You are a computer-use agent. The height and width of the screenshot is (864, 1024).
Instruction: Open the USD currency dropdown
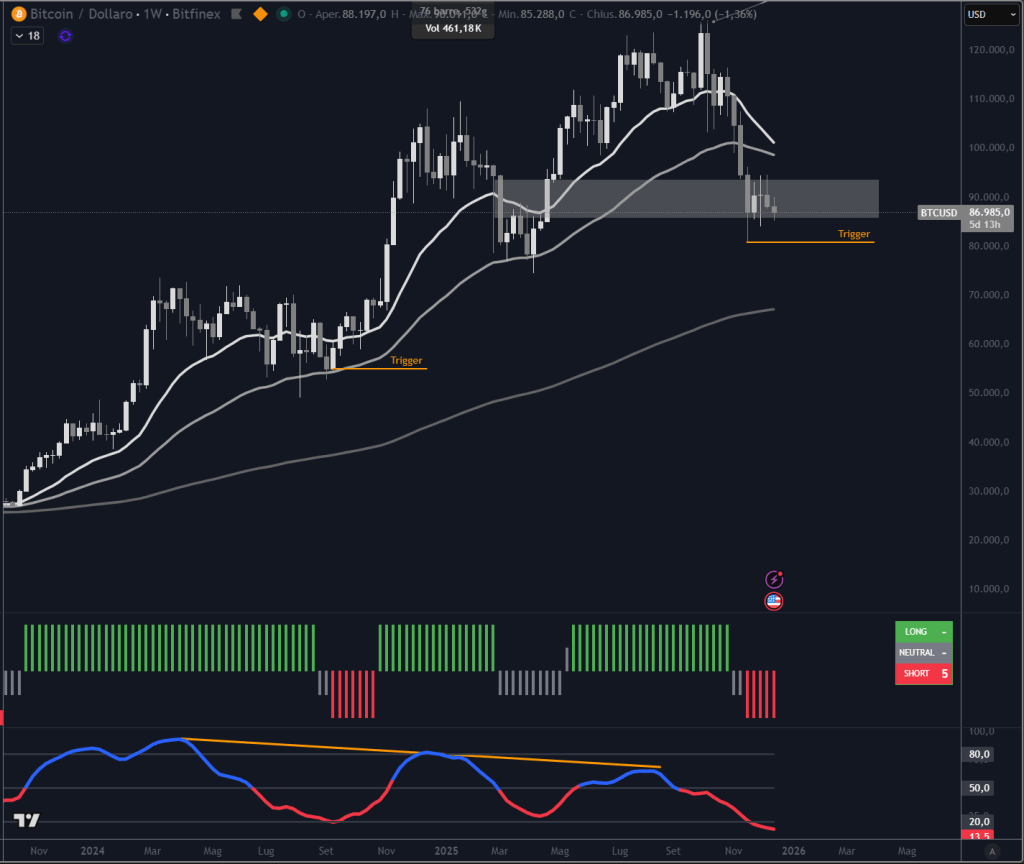(x=991, y=14)
